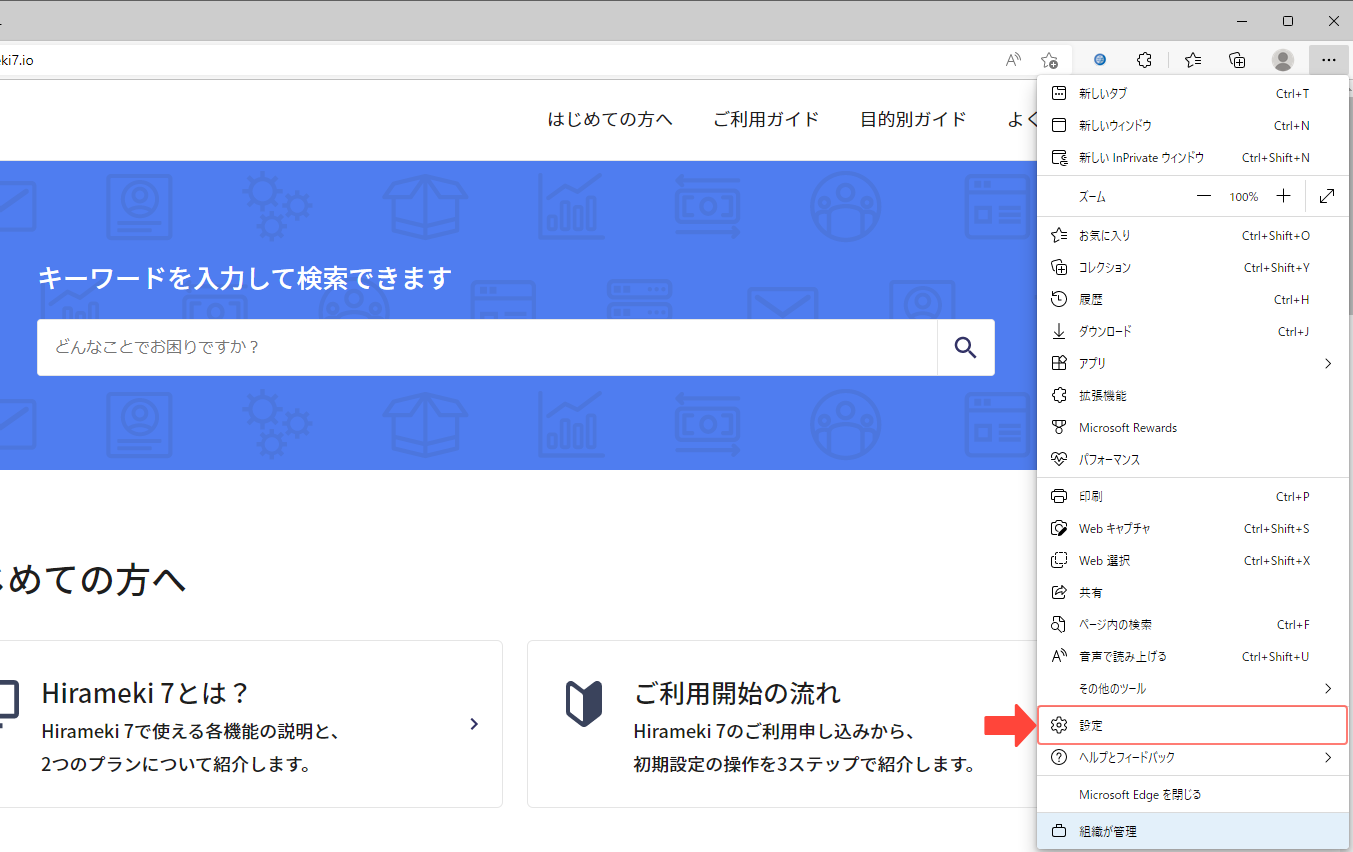Choose 共有 from the menu
Image resolution: width=1353 pixels, height=852 pixels.
[x=1193, y=593]
